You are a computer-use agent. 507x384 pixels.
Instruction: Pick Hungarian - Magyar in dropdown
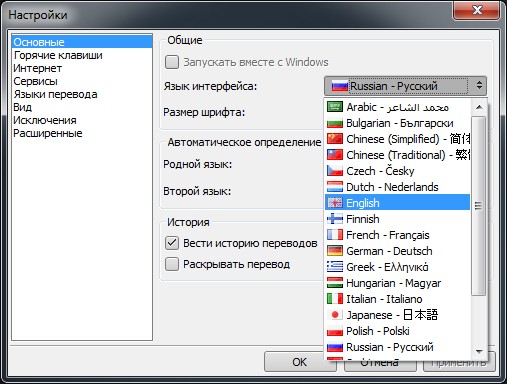point(397,283)
